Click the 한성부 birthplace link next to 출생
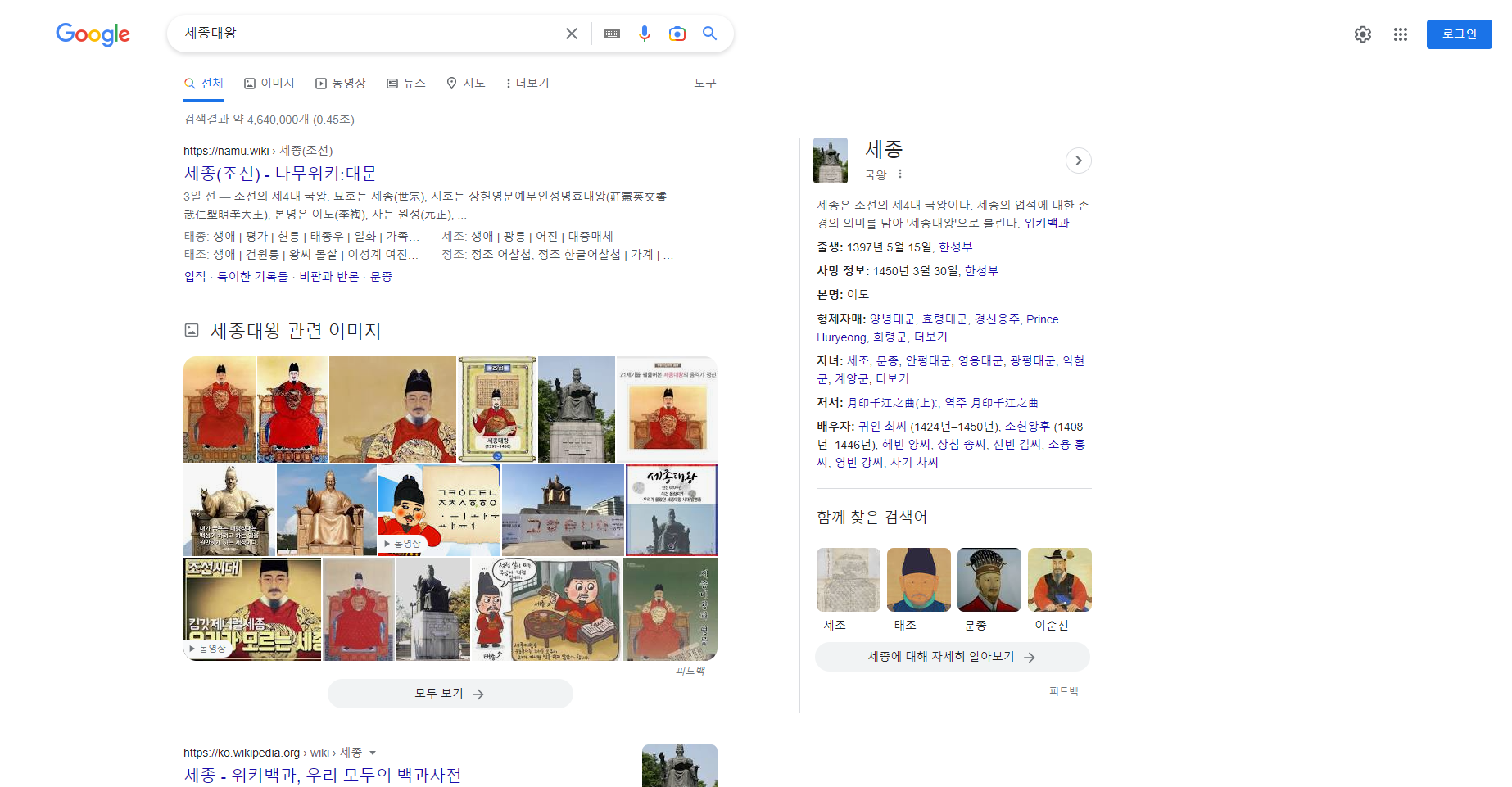The image size is (1512, 787). click(x=955, y=247)
